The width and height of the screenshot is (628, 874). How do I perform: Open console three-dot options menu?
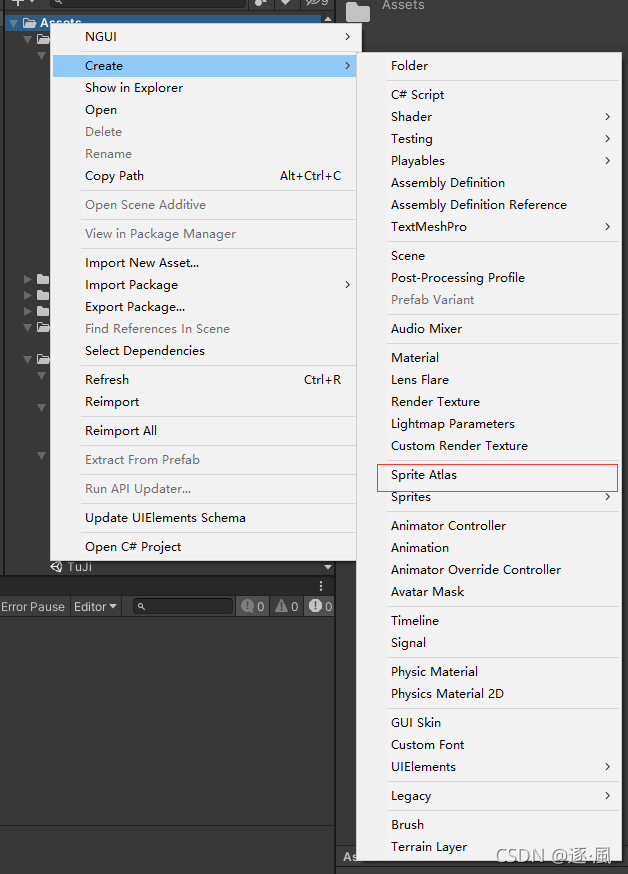point(321,586)
